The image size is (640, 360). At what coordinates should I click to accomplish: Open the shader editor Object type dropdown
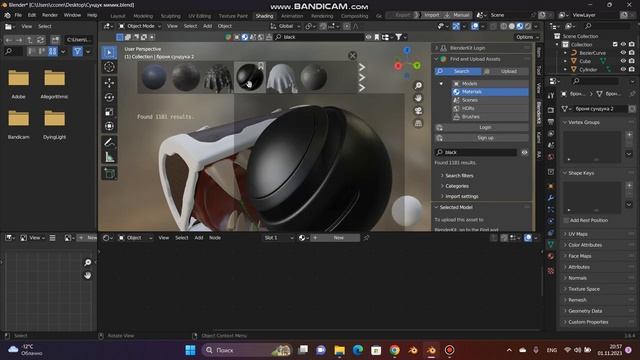click(x=135, y=238)
